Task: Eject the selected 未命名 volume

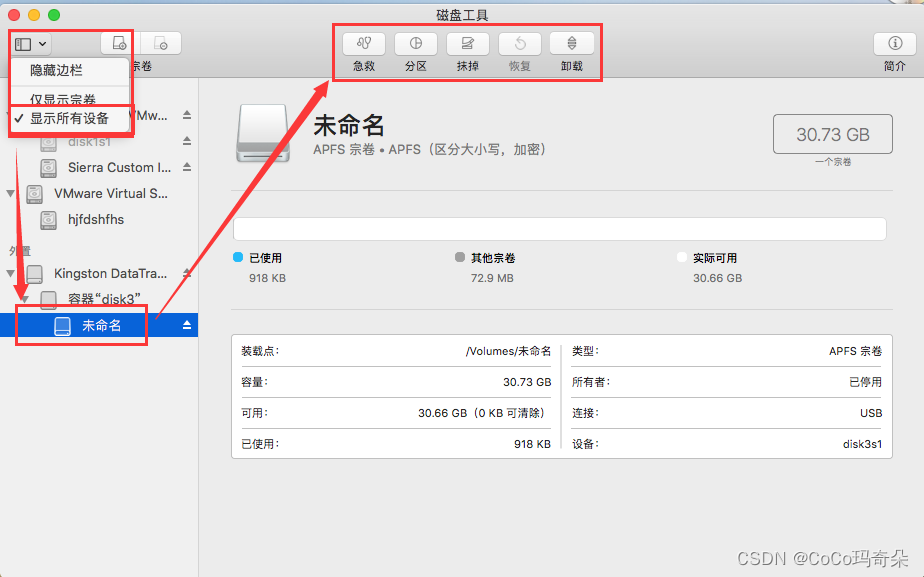Action: (x=187, y=326)
